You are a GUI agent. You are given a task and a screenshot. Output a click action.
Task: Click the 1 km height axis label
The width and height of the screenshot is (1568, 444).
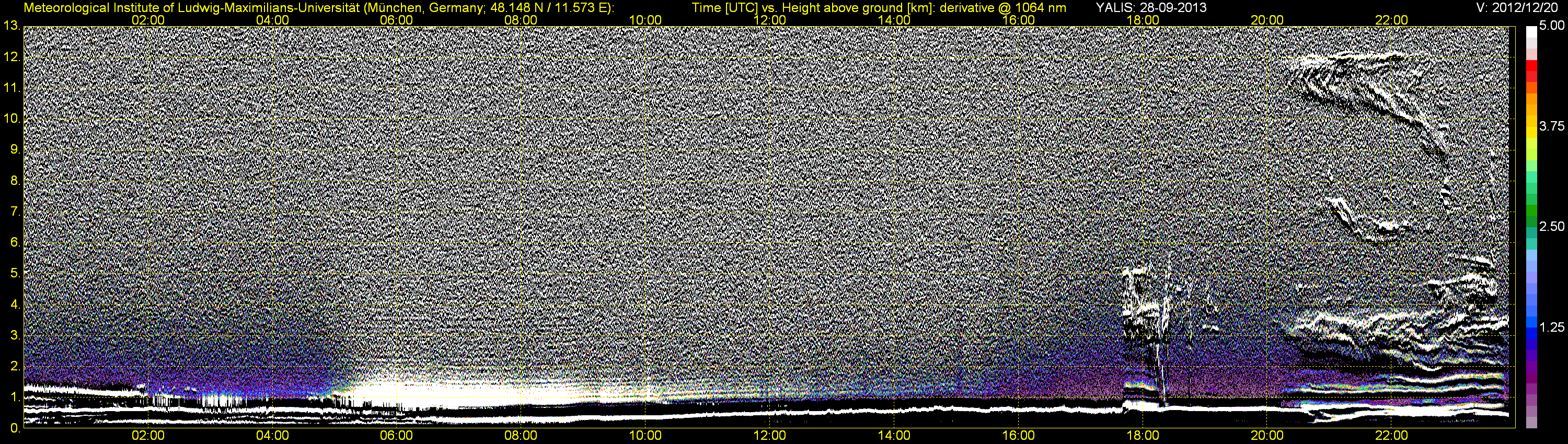[15, 398]
